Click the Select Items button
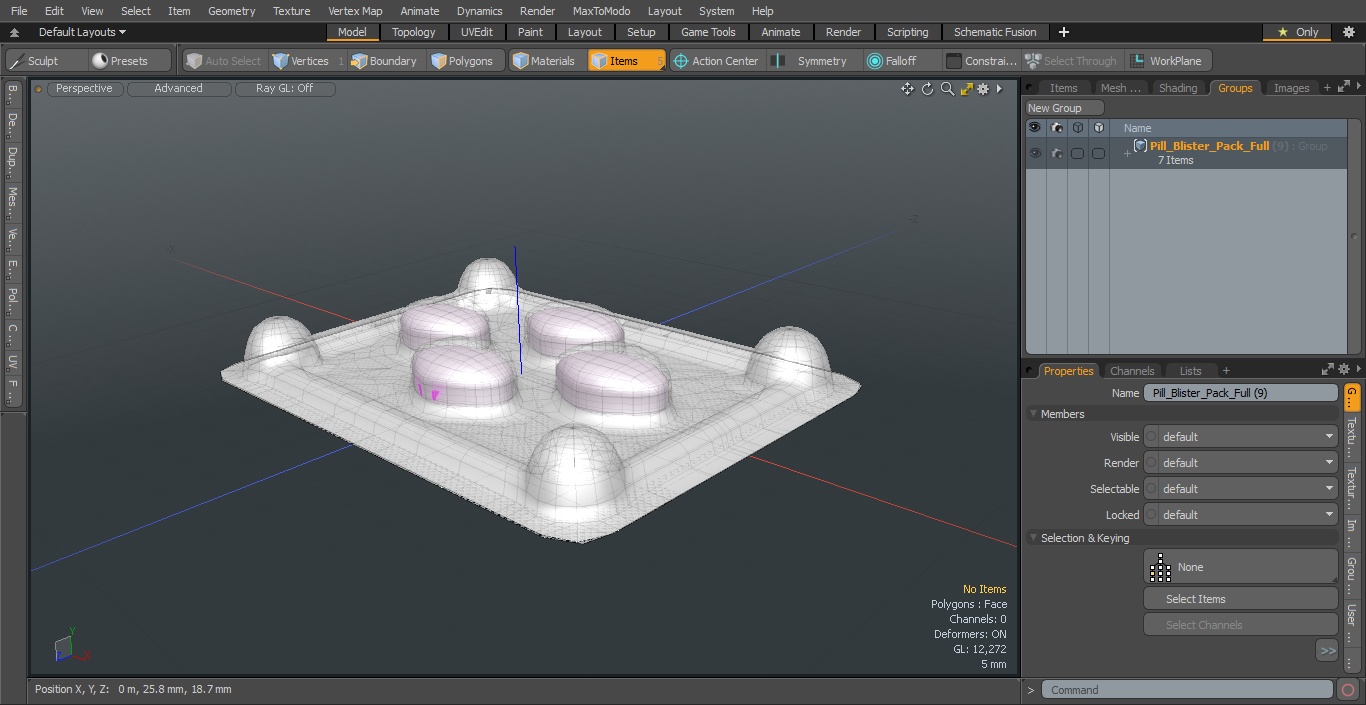The width and height of the screenshot is (1366, 705). [1240, 599]
